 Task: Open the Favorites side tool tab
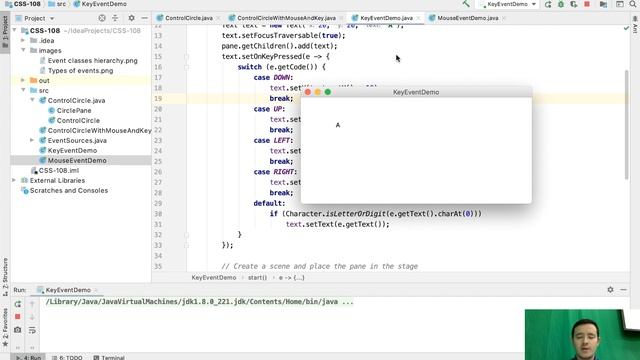(5, 327)
